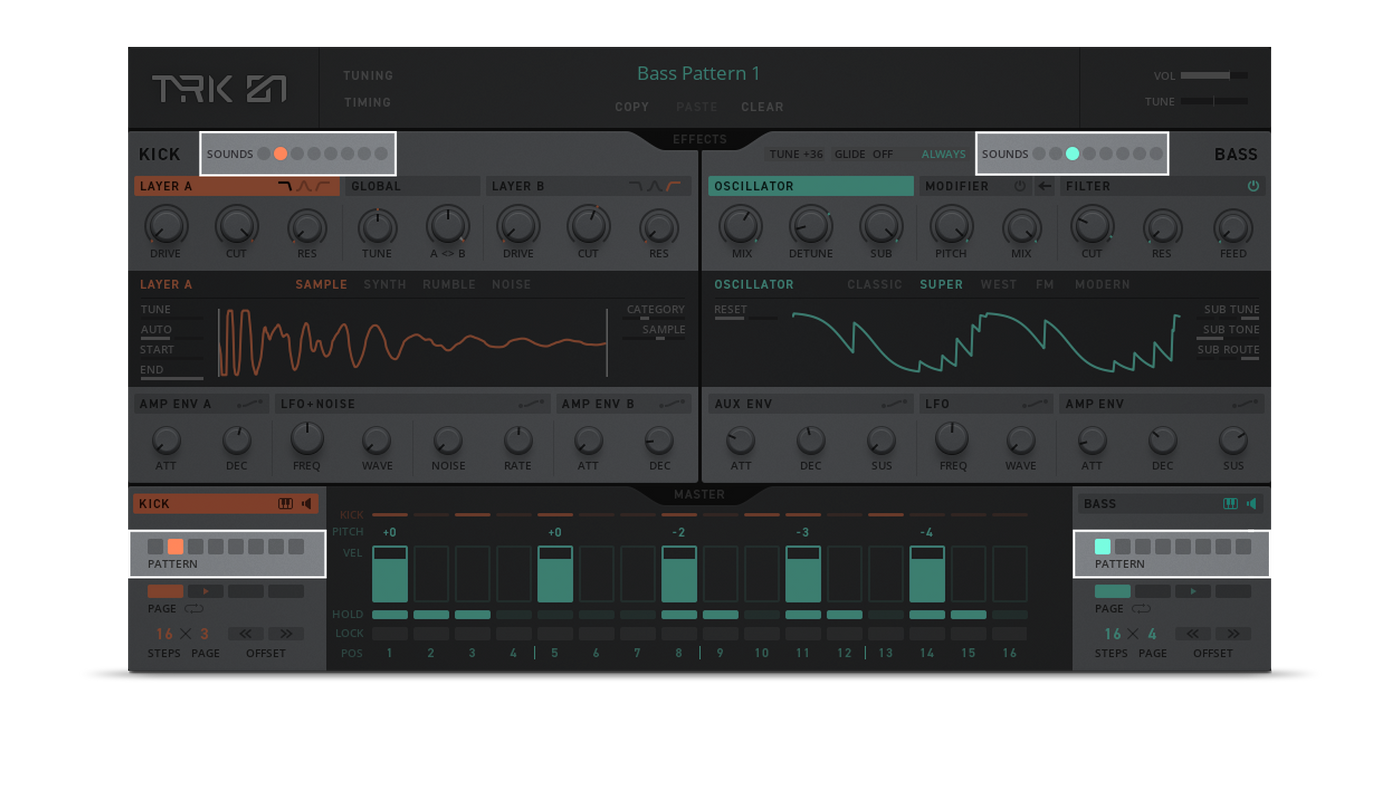The image size is (1400, 804).
Task: Select the WEST oscillator type
Action: coord(999,285)
